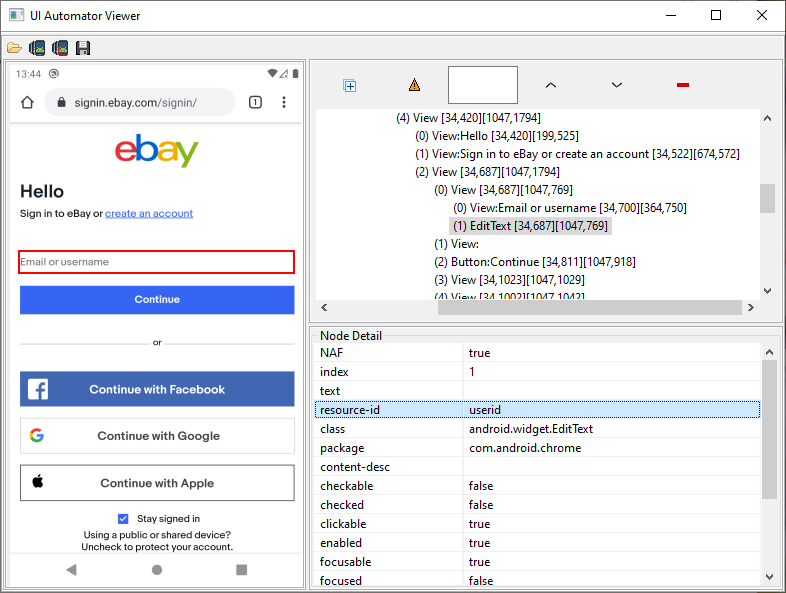Toggle the NAF nodes warning icon
This screenshot has width=786, height=593.
415,85
